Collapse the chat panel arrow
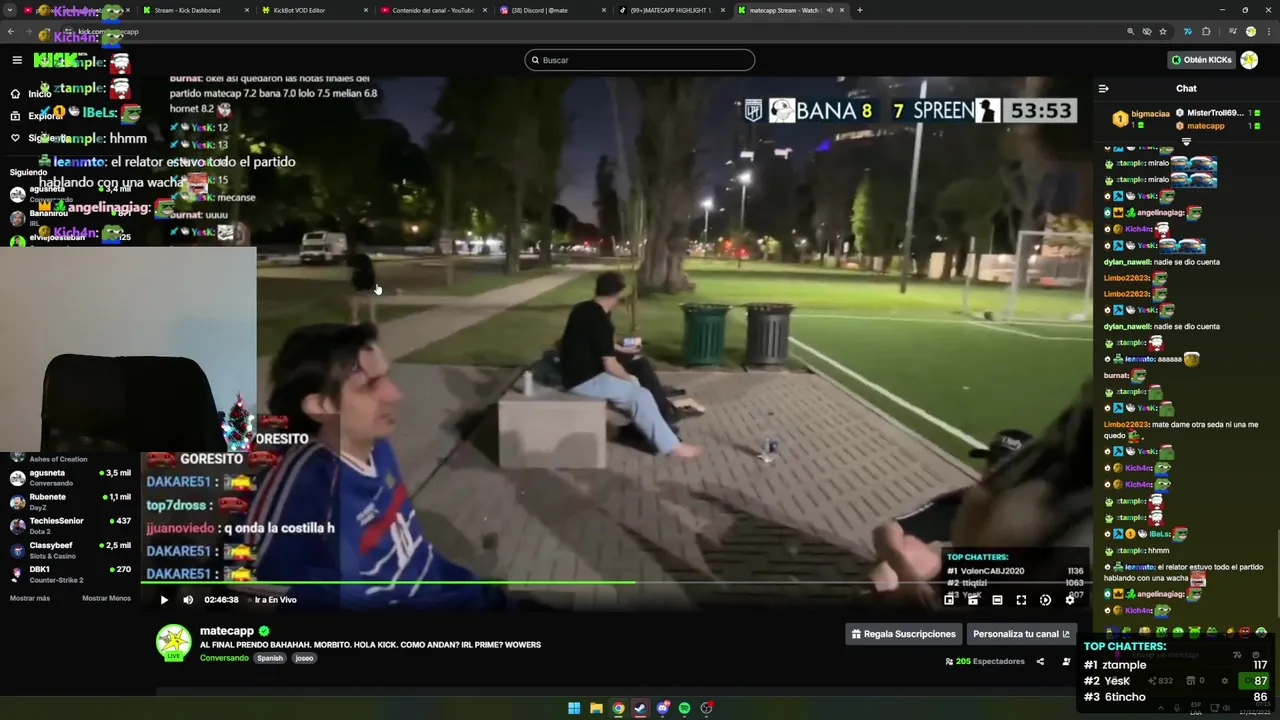The image size is (1280, 720). click(x=1104, y=88)
